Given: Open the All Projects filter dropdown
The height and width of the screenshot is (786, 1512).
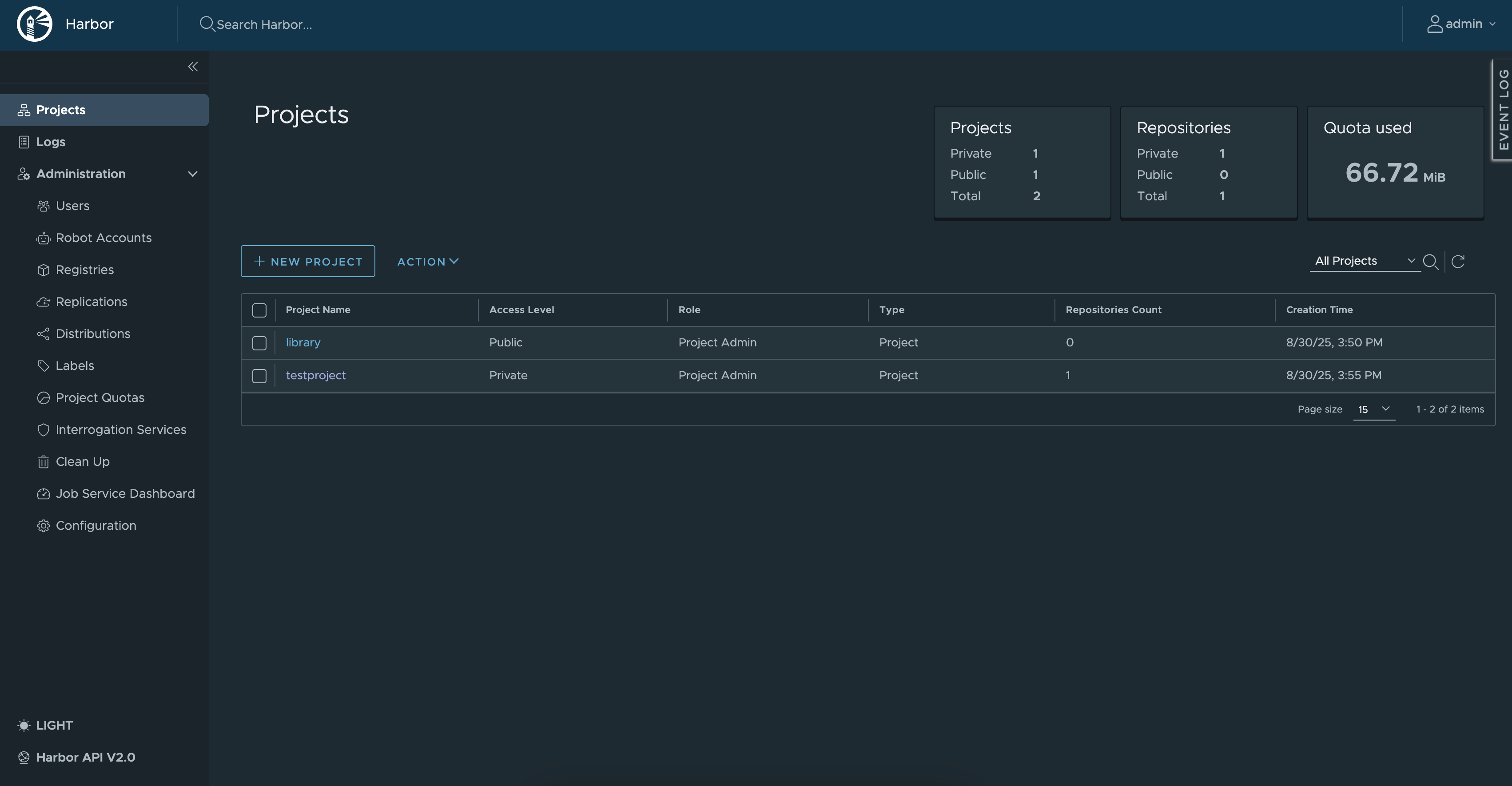Looking at the screenshot, I should pos(1364,261).
